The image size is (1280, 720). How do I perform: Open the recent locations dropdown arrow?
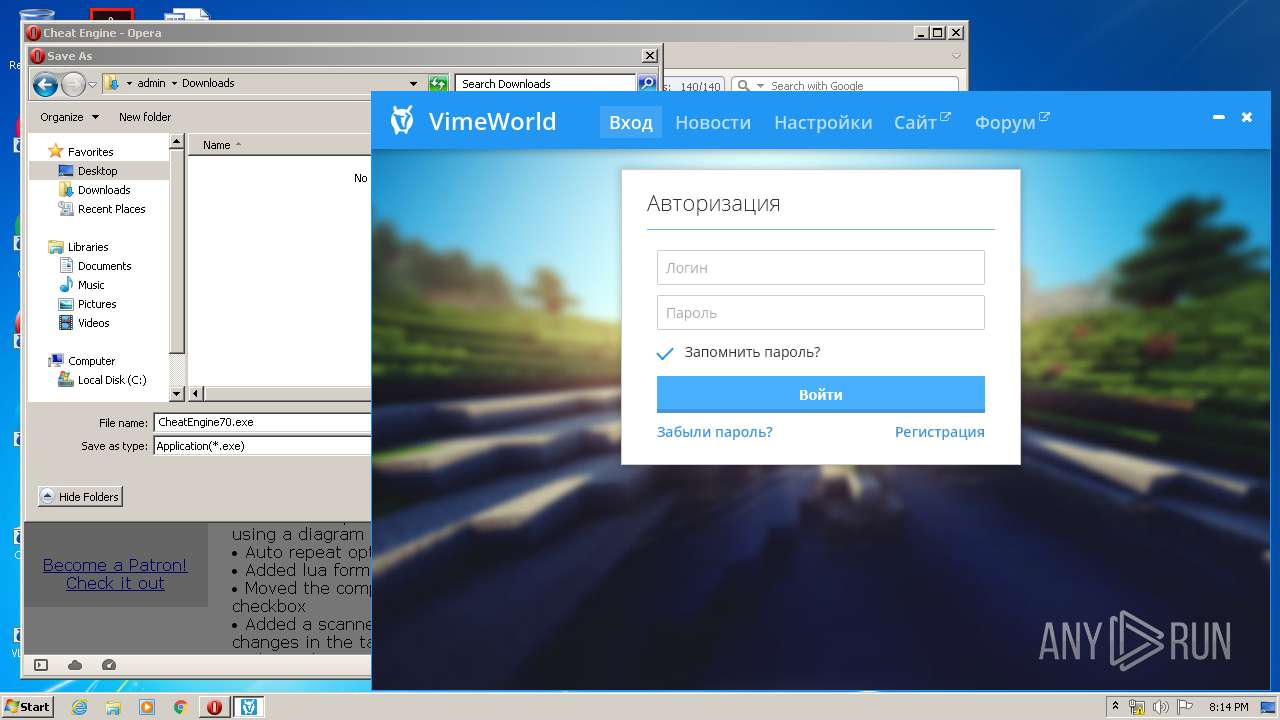point(93,85)
